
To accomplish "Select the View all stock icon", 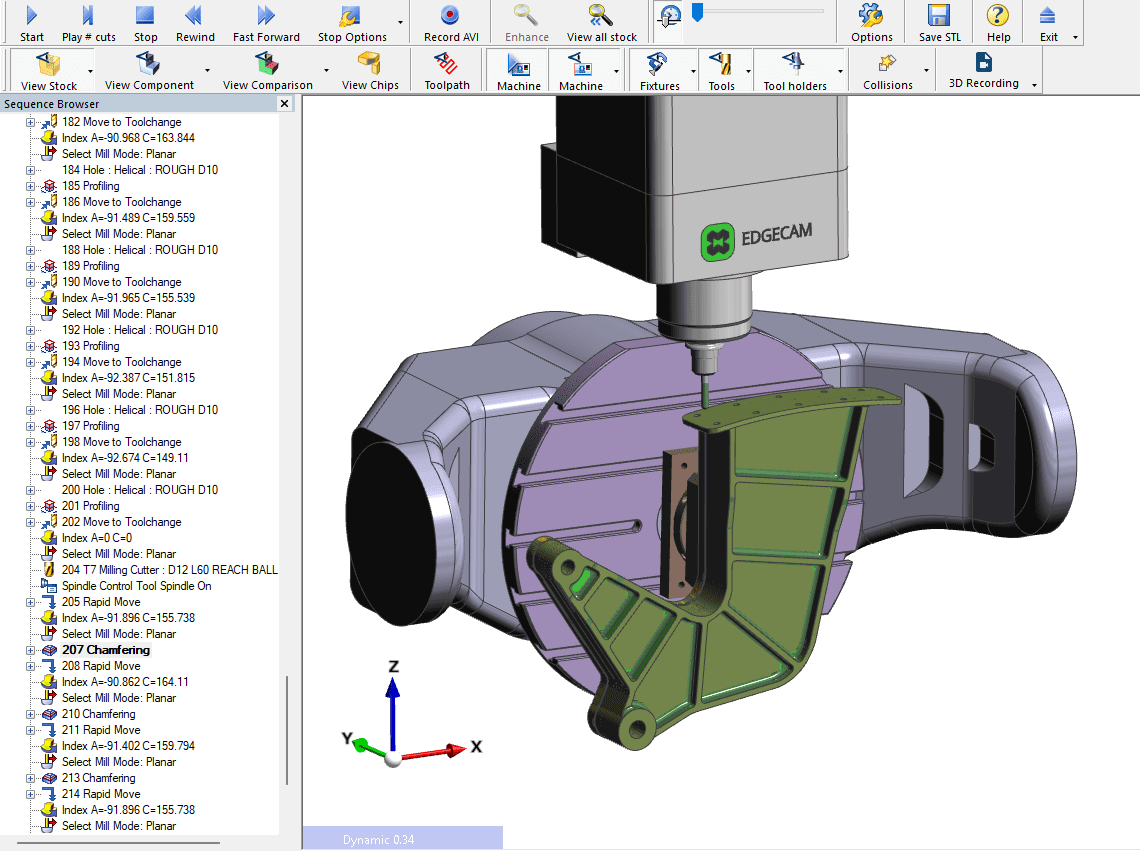I will click(x=601, y=17).
